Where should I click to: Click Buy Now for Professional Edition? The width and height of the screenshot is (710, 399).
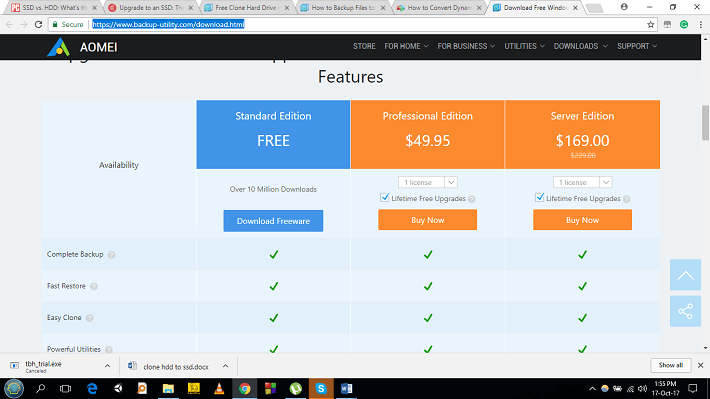tap(427, 220)
